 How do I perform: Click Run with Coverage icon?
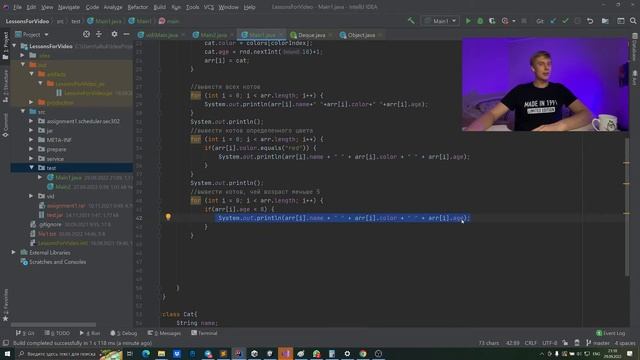[492, 21]
